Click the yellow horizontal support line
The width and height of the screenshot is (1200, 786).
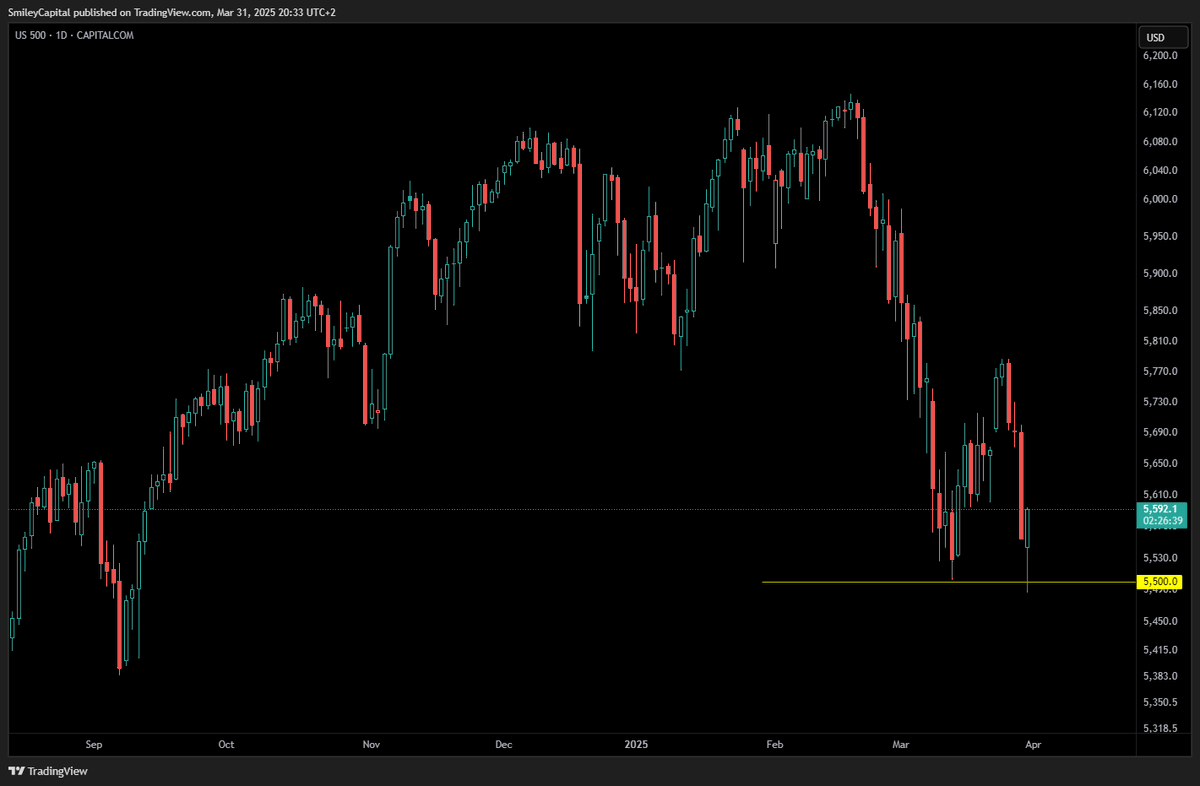tap(949, 582)
